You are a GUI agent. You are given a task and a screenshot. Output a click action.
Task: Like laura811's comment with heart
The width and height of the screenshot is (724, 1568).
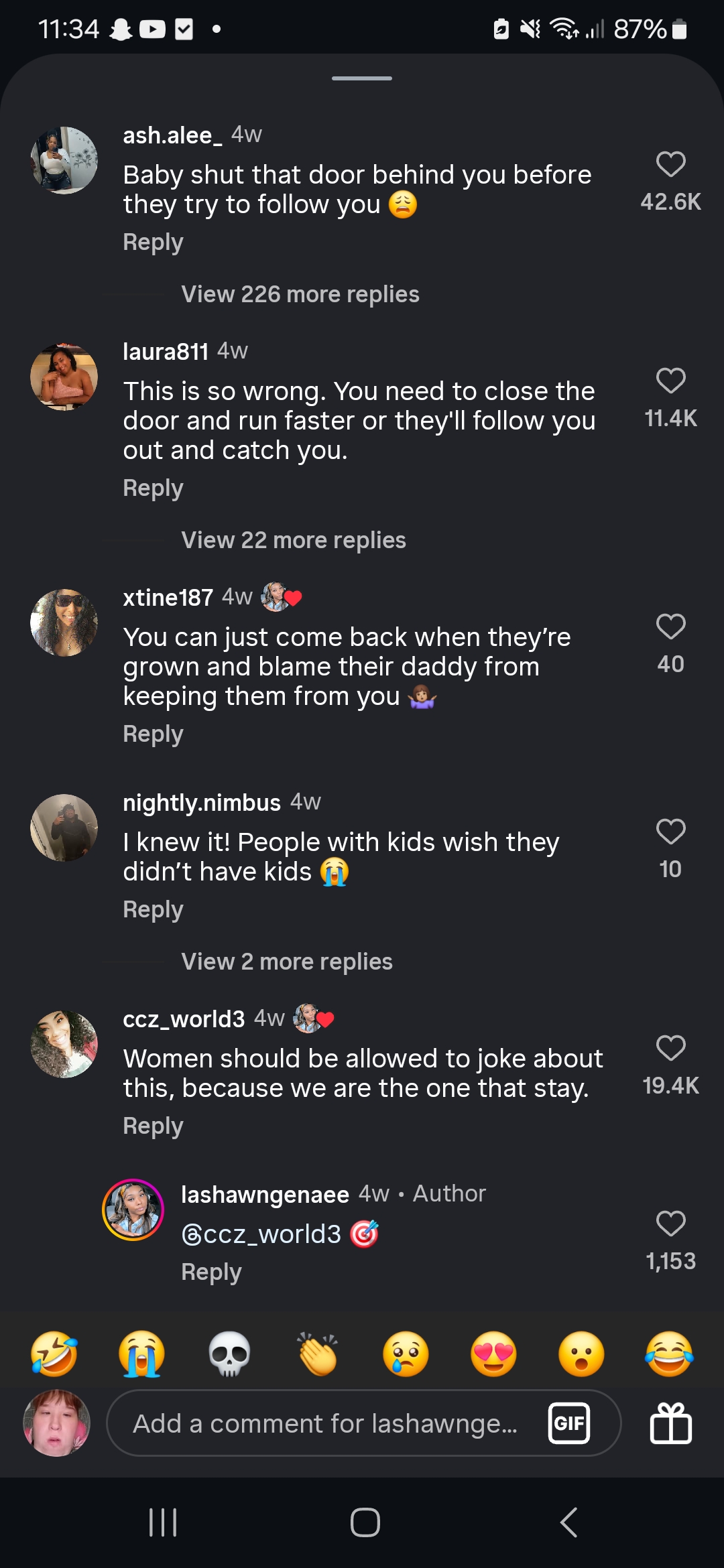pos(670,381)
